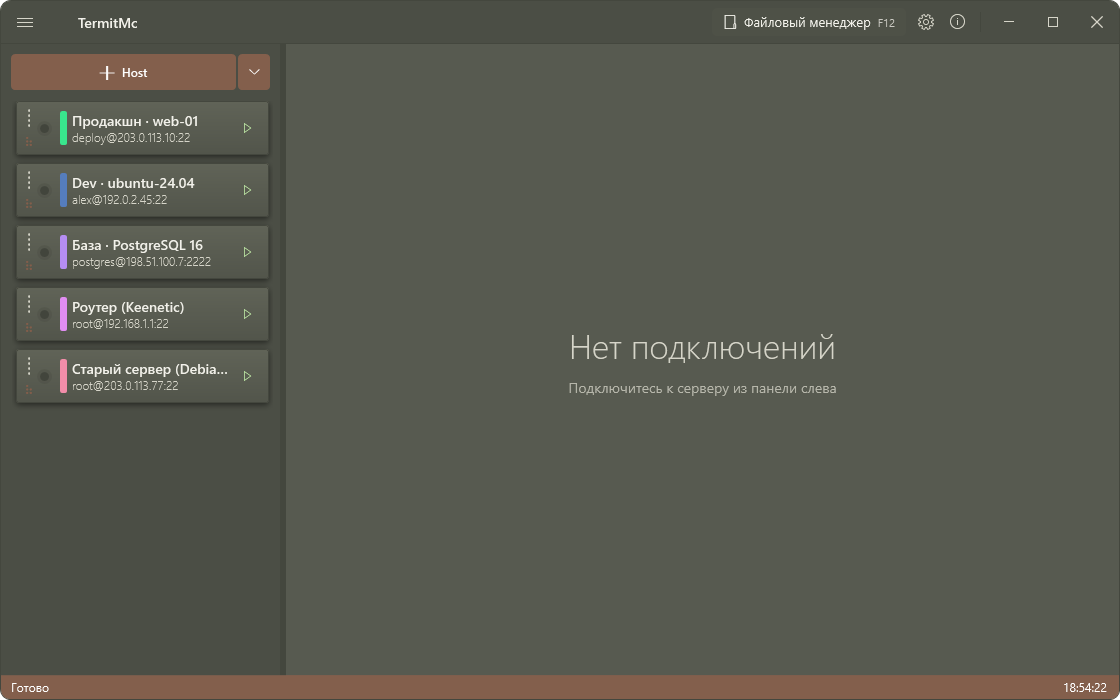This screenshot has height=700, width=1120.
Task: Click the play icon for Роутер (Keenetic)
Action: (x=247, y=314)
